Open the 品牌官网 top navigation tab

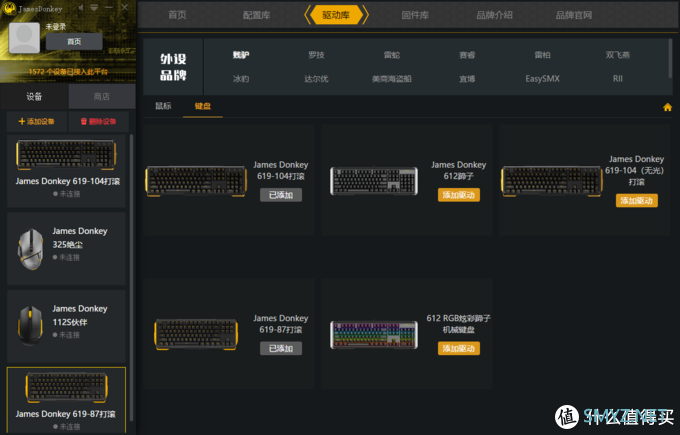574,15
